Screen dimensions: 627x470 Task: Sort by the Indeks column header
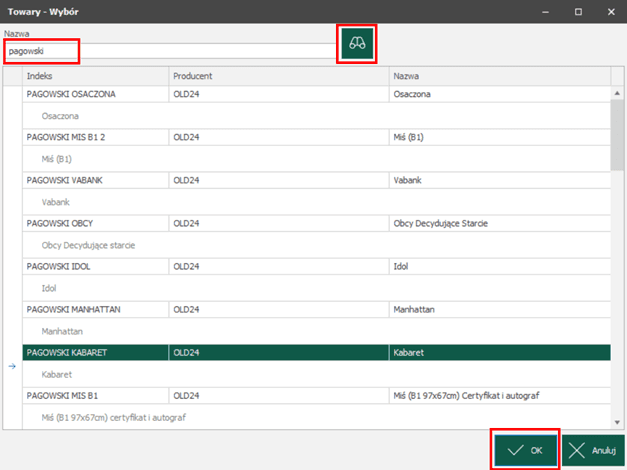(96, 76)
